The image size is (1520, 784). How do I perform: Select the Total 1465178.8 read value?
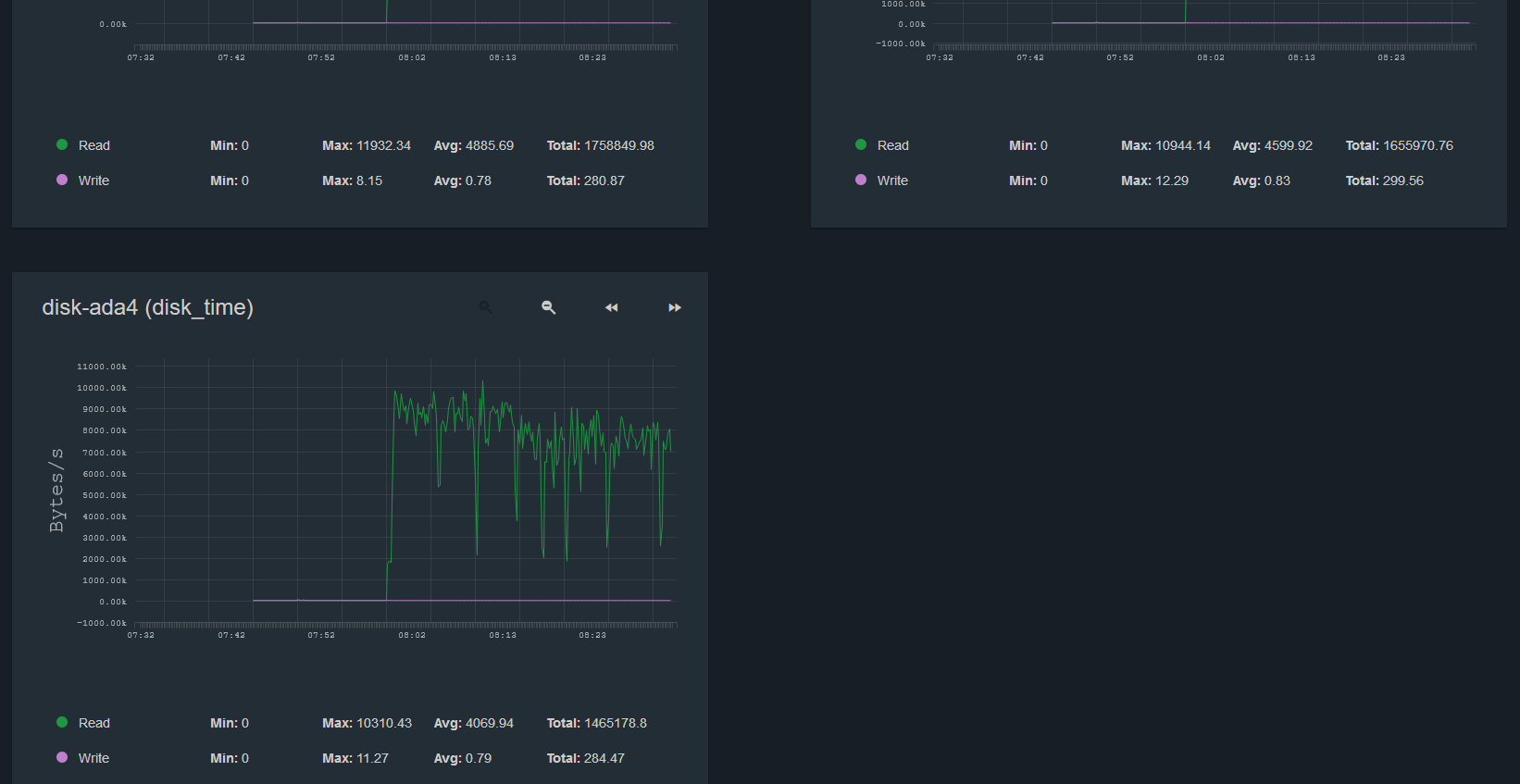pos(596,723)
